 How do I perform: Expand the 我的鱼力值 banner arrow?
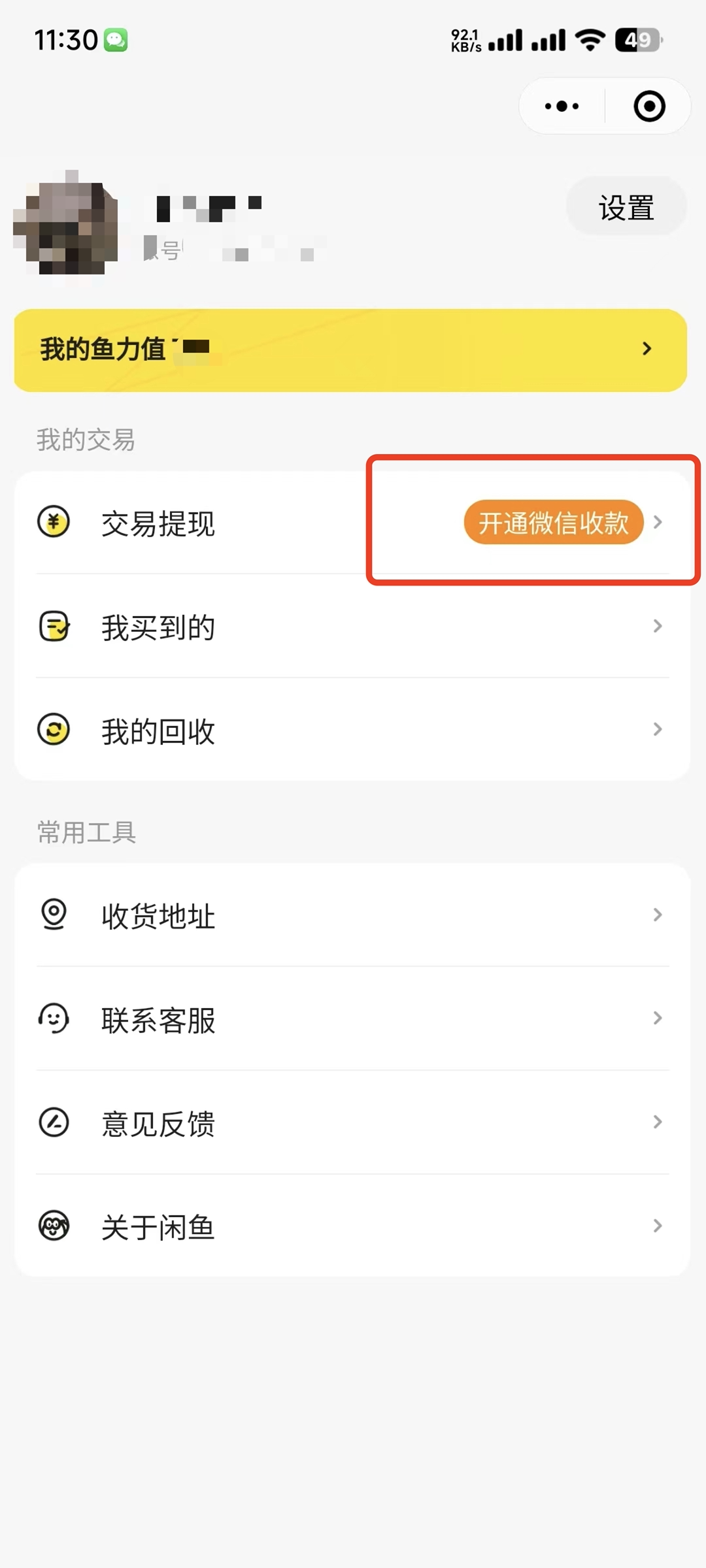[x=647, y=349]
